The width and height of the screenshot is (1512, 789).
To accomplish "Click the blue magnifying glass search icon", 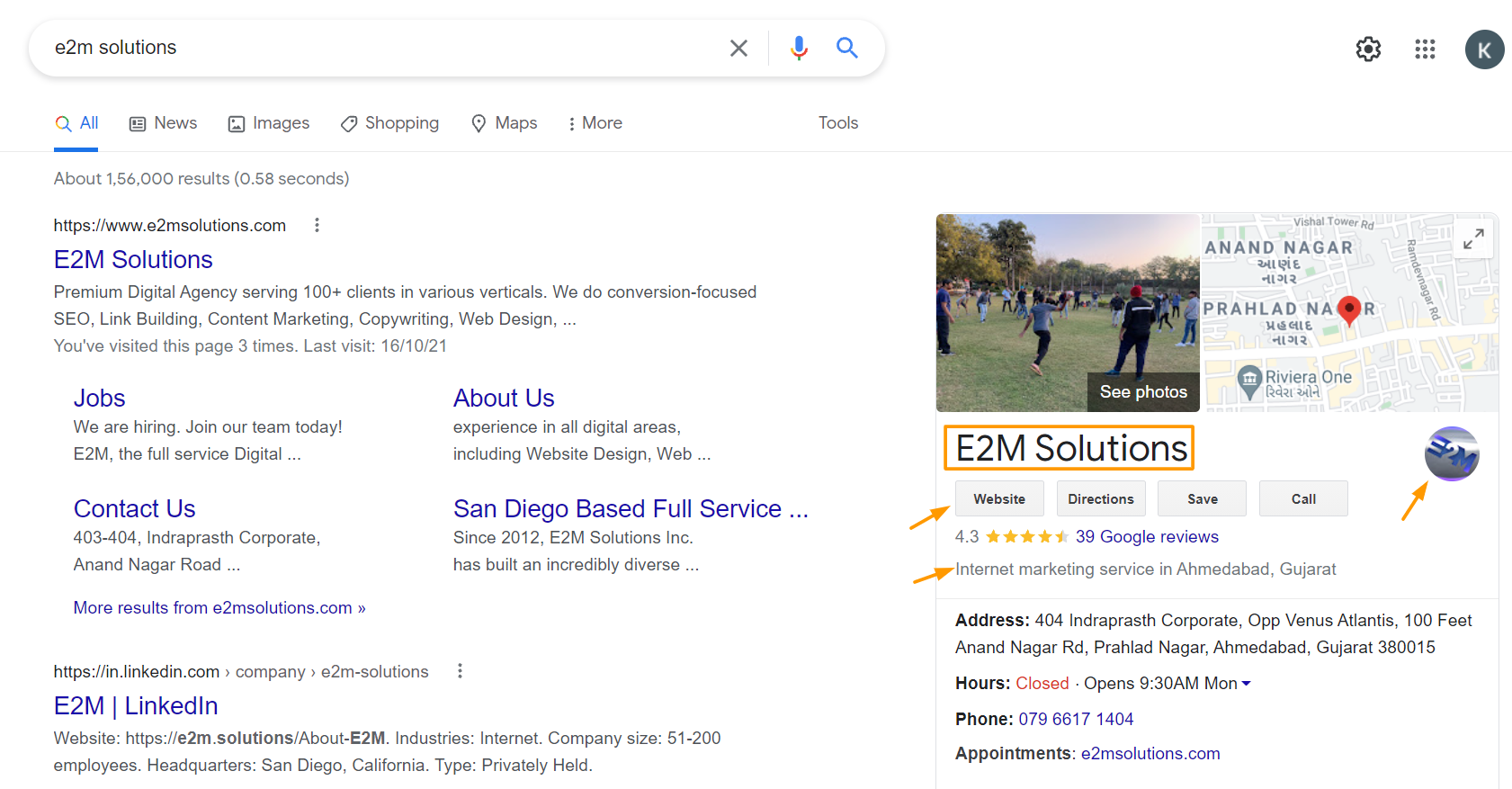I will pos(846,48).
